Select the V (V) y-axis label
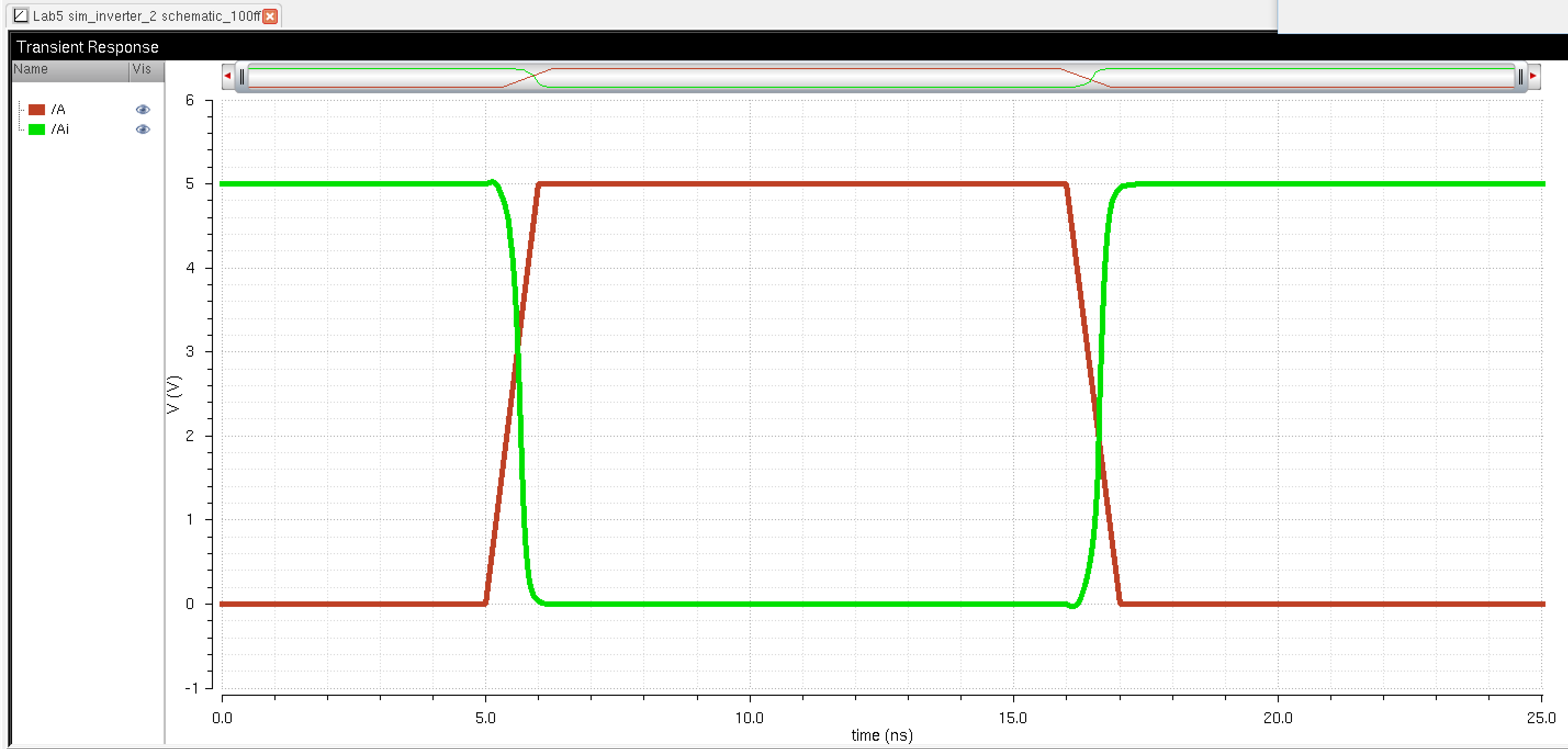 coord(173,395)
